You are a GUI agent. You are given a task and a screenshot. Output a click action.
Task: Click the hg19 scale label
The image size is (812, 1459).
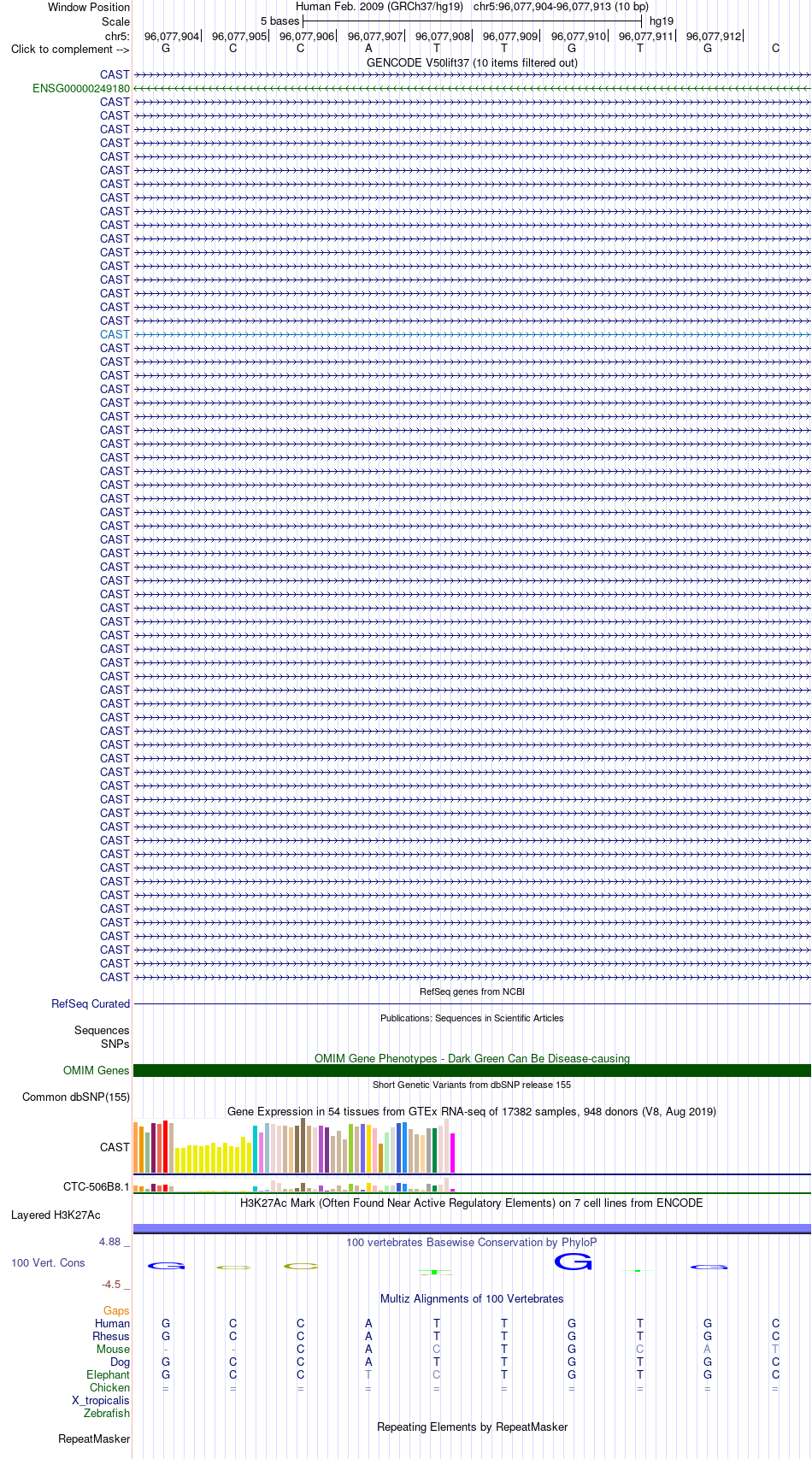tap(662, 21)
